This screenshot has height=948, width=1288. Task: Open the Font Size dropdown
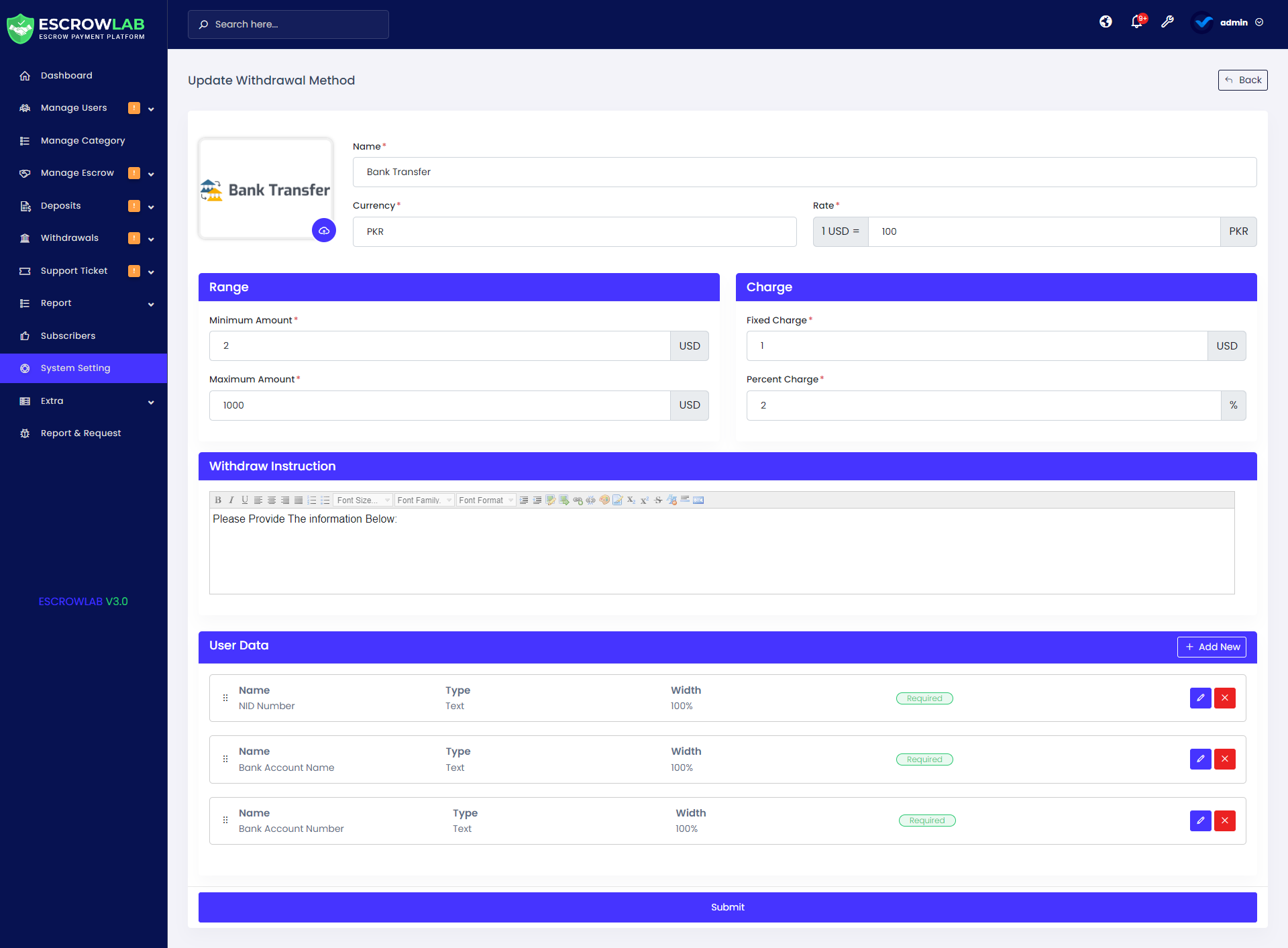coord(362,500)
